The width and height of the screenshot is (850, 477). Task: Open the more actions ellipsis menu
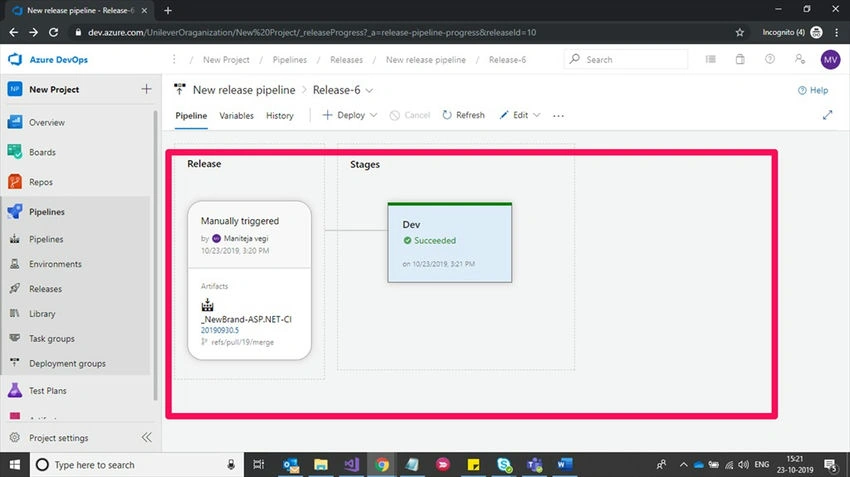[558, 115]
